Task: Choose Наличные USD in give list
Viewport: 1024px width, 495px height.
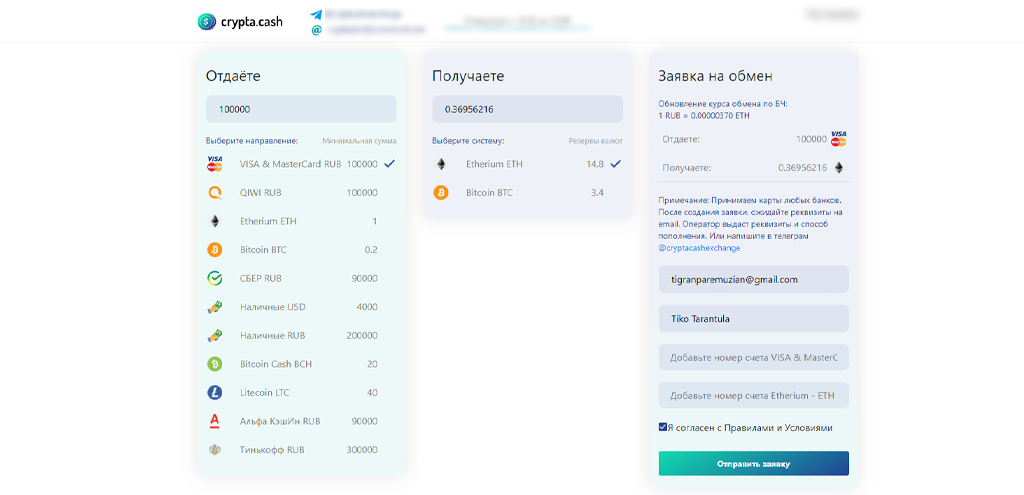Action: [272, 307]
